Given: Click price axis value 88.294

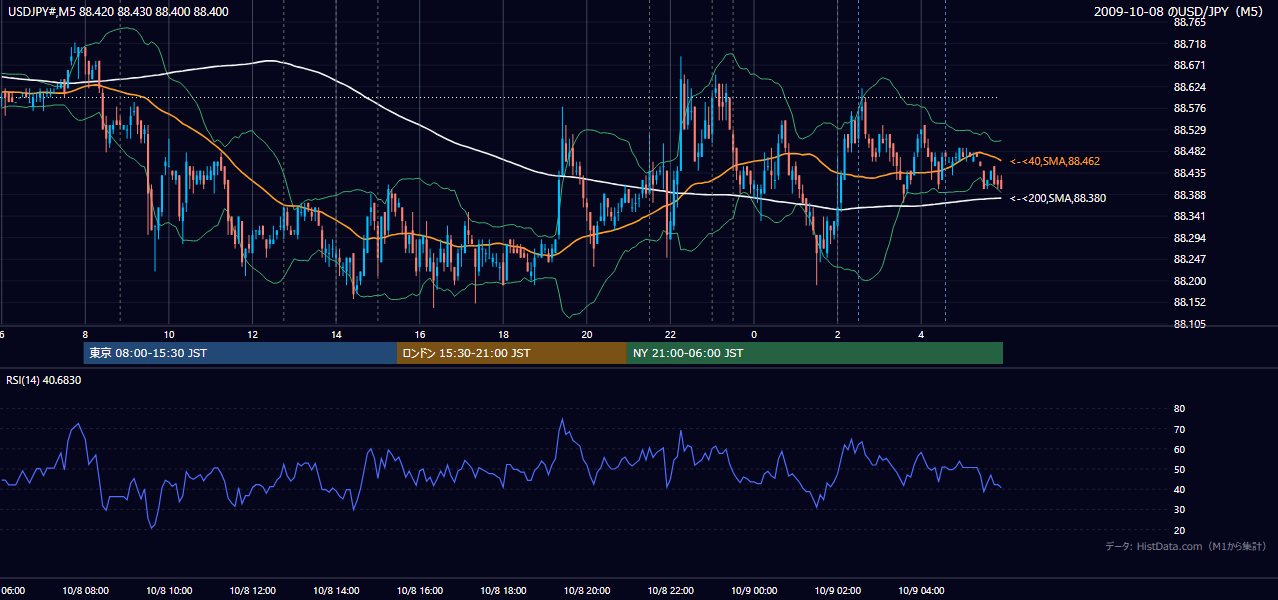Looking at the screenshot, I should (x=1189, y=238).
